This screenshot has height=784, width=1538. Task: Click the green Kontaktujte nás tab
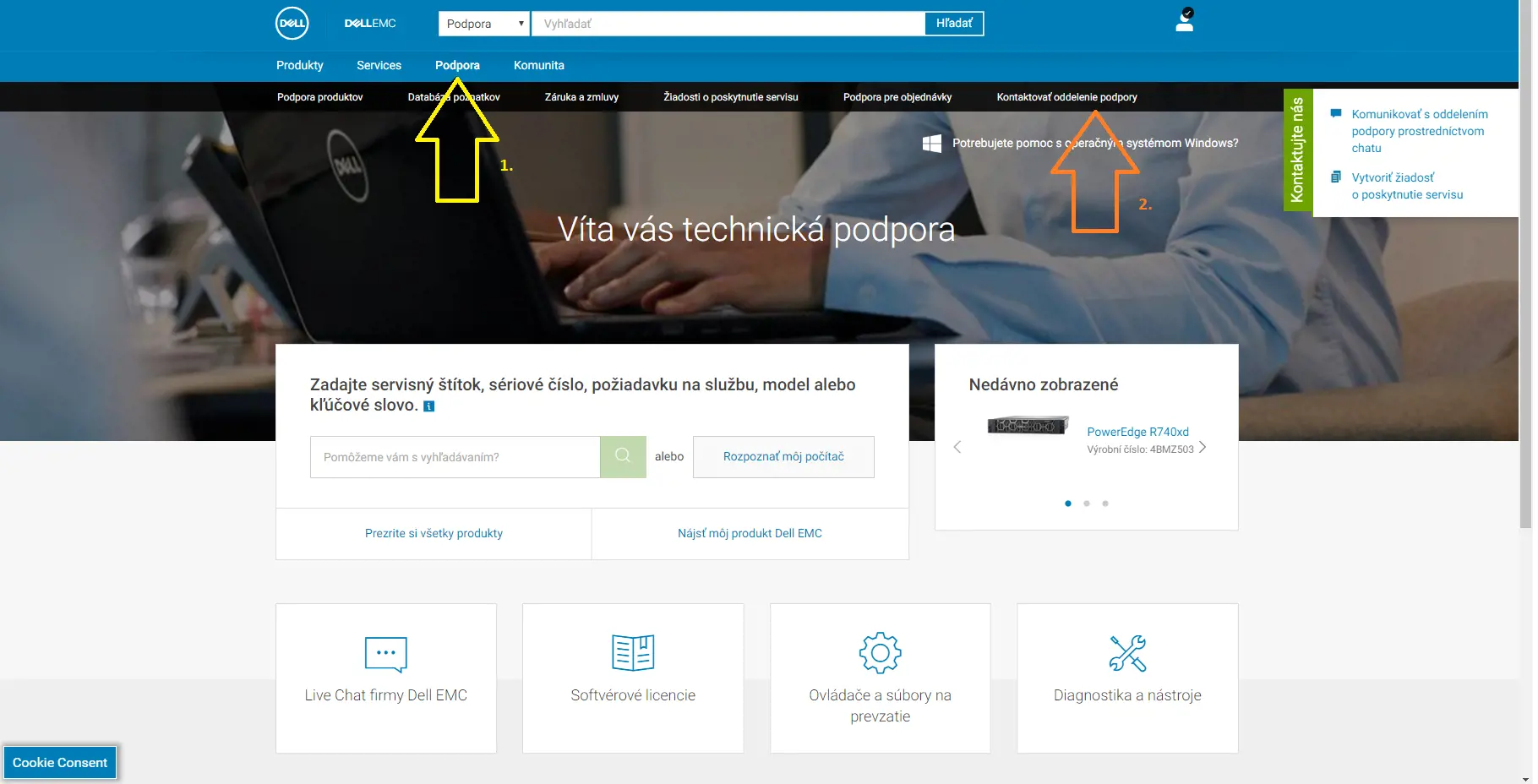point(1297,150)
